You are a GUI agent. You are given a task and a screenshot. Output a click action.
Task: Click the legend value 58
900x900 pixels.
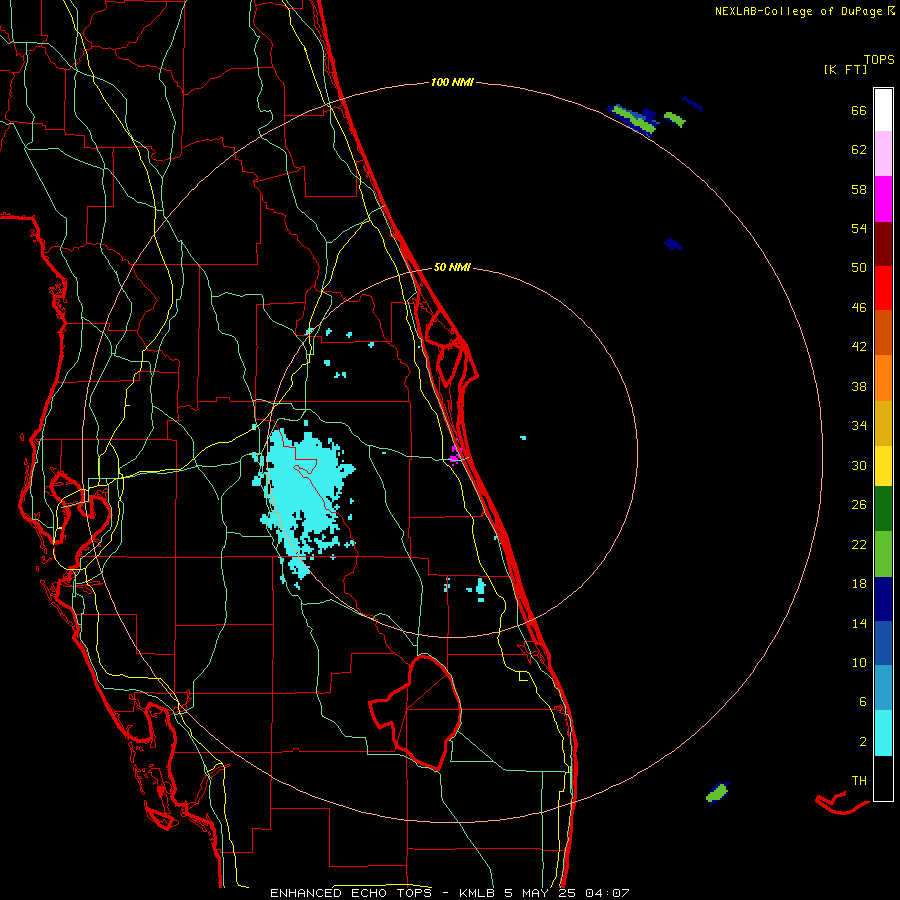pyautogui.click(x=859, y=189)
